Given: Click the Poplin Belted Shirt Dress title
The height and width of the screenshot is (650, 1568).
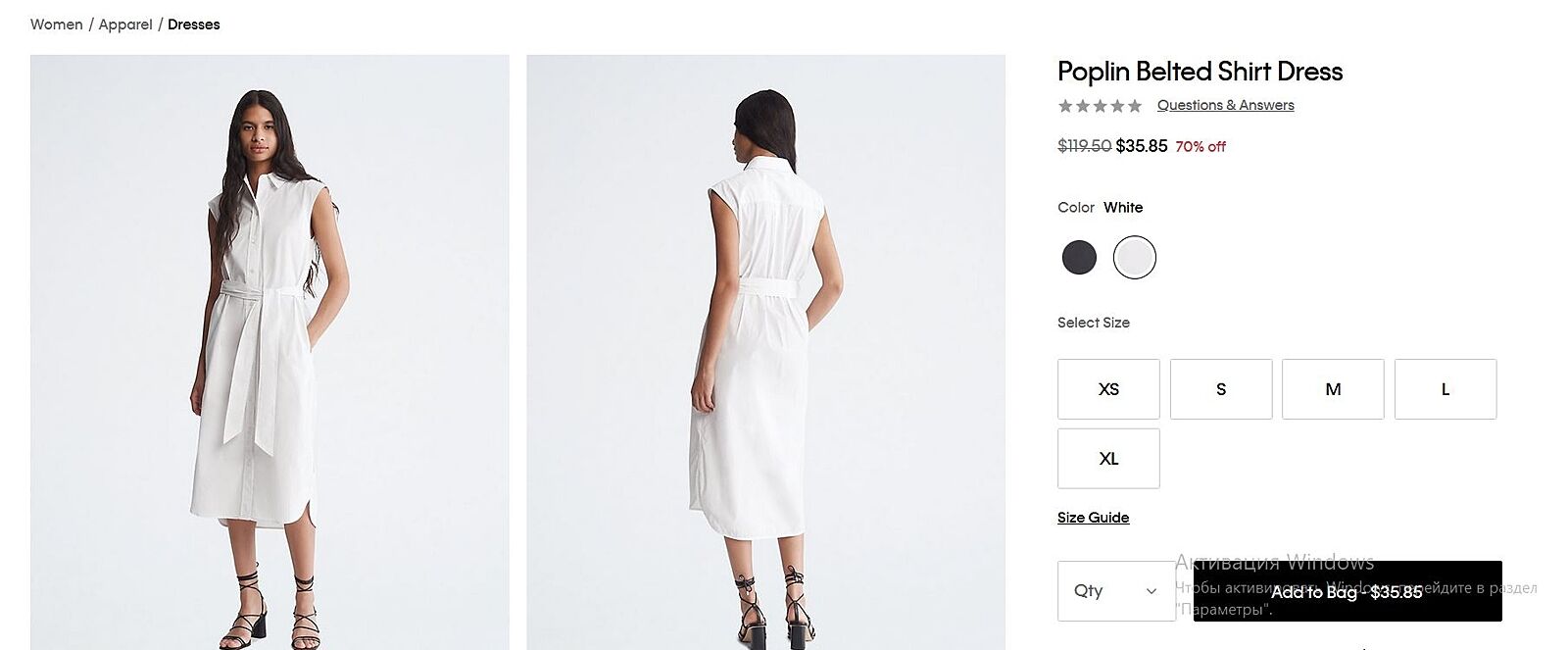Looking at the screenshot, I should point(1200,72).
